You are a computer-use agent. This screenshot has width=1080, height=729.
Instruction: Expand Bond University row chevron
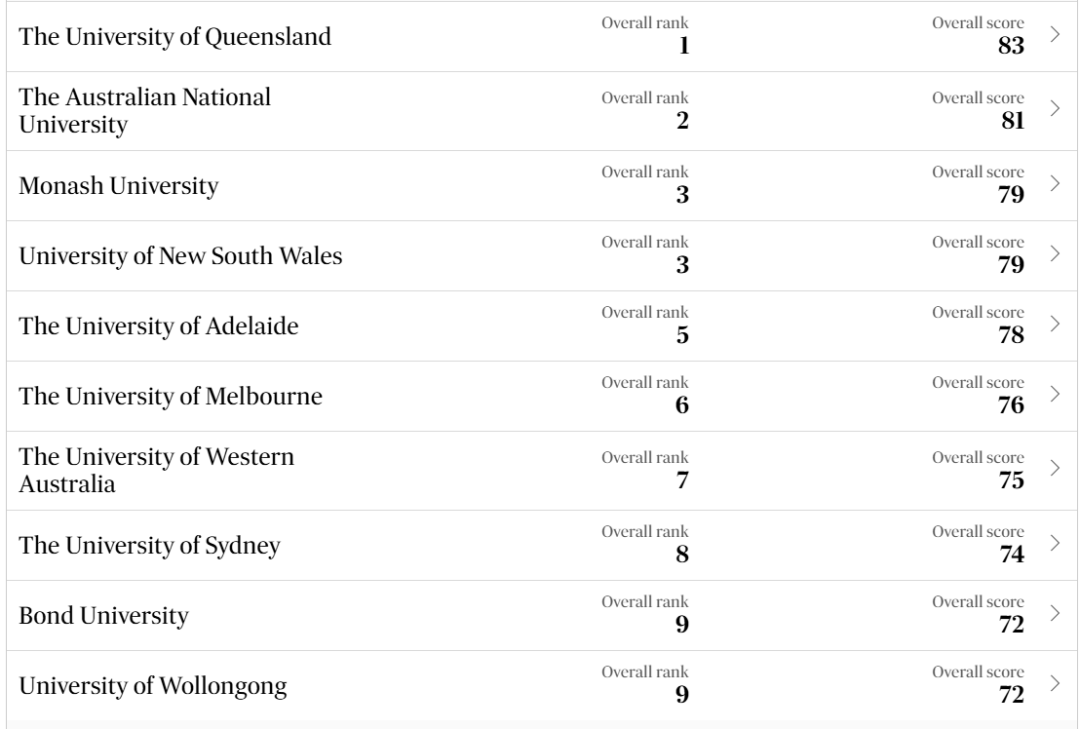tap(1054, 613)
